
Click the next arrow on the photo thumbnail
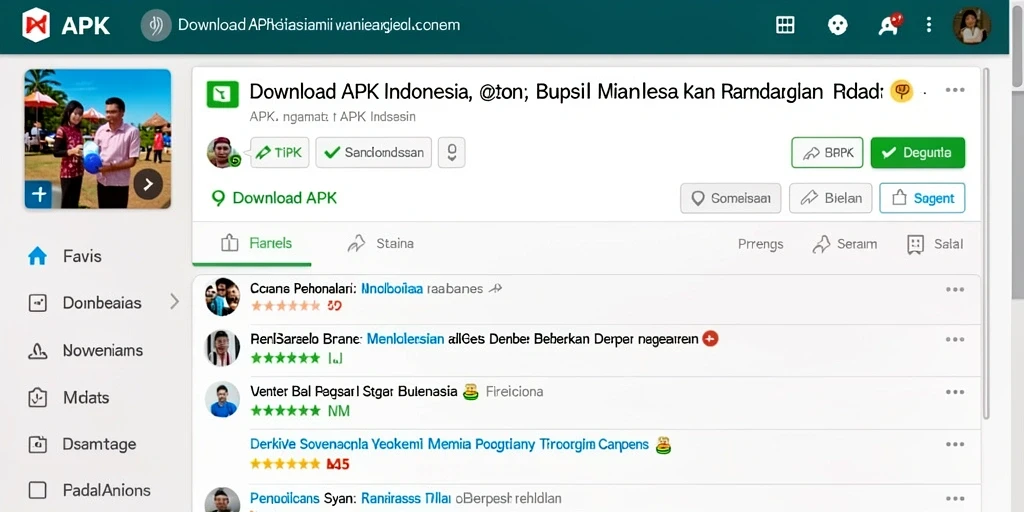click(x=148, y=185)
